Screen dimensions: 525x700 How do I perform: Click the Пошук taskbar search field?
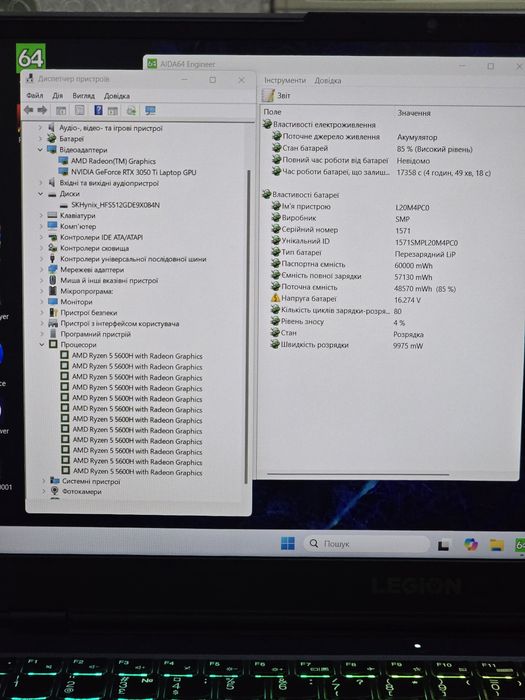pyautogui.click(x=367, y=544)
